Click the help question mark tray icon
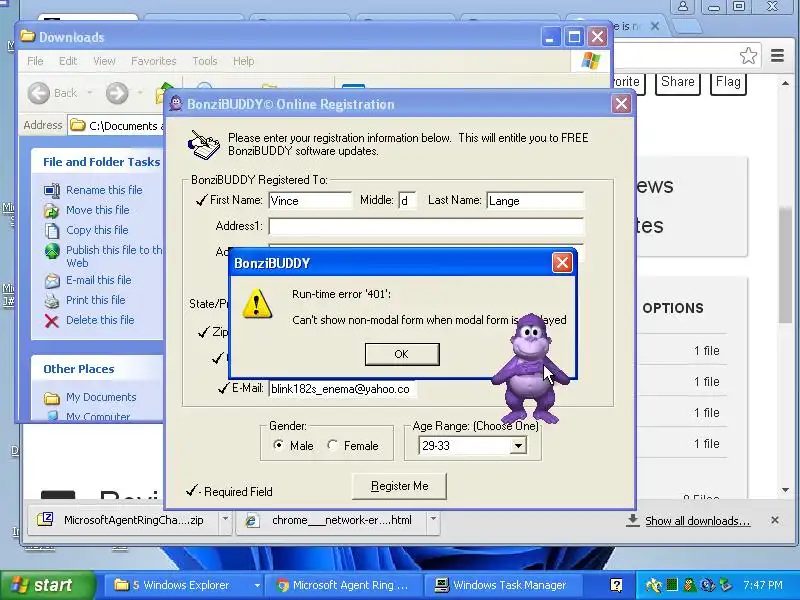The height and width of the screenshot is (600, 800). pos(616,585)
